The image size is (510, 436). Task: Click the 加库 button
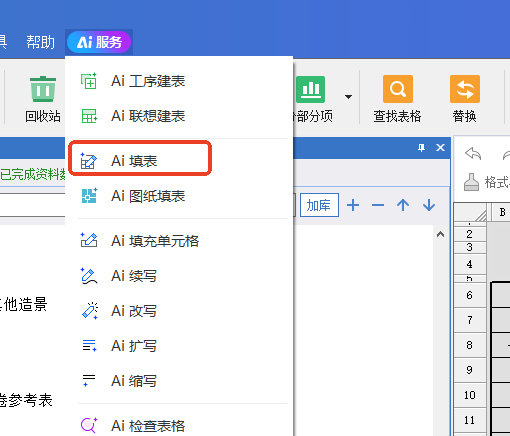click(319, 205)
